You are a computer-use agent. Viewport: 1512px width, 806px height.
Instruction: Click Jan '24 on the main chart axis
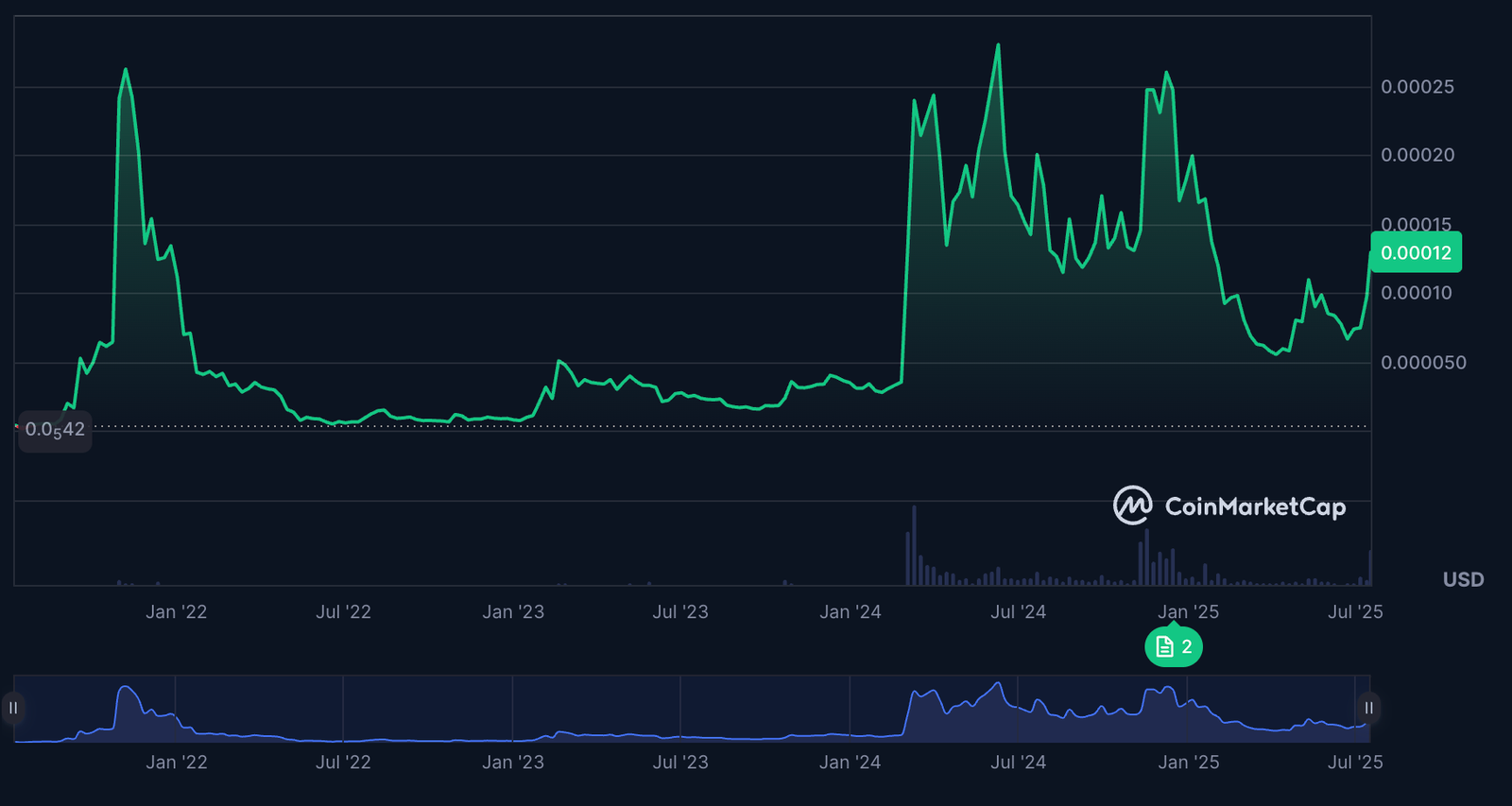point(850,612)
